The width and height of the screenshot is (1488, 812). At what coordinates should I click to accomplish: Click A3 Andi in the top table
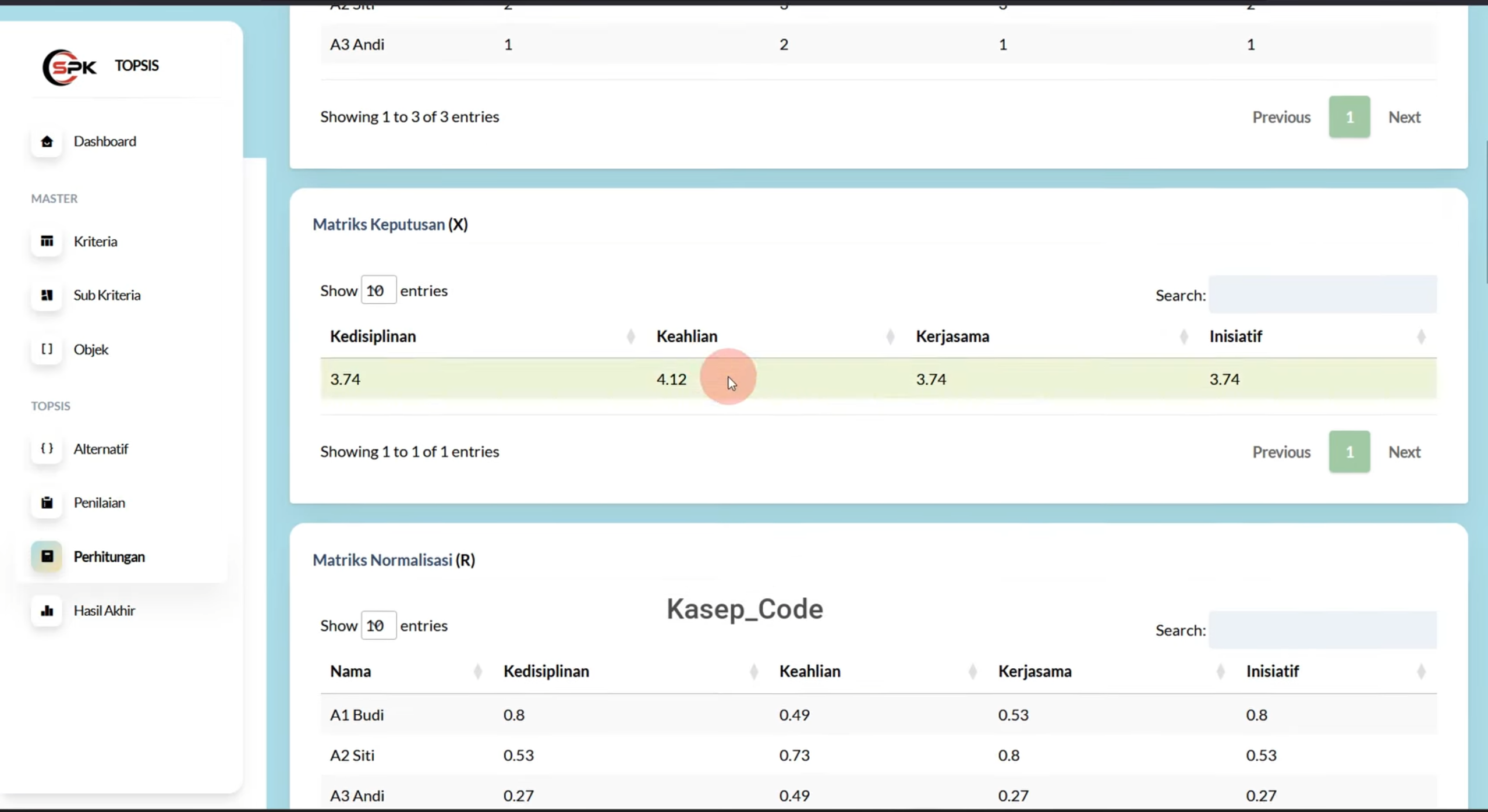pos(357,44)
